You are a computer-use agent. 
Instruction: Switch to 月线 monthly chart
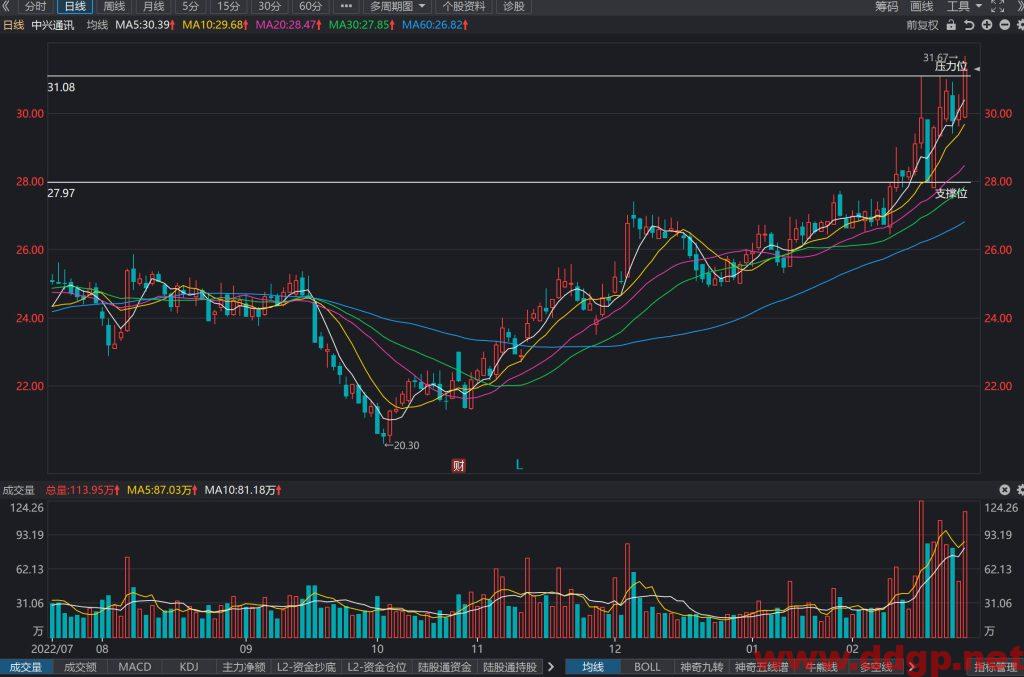coord(153,7)
